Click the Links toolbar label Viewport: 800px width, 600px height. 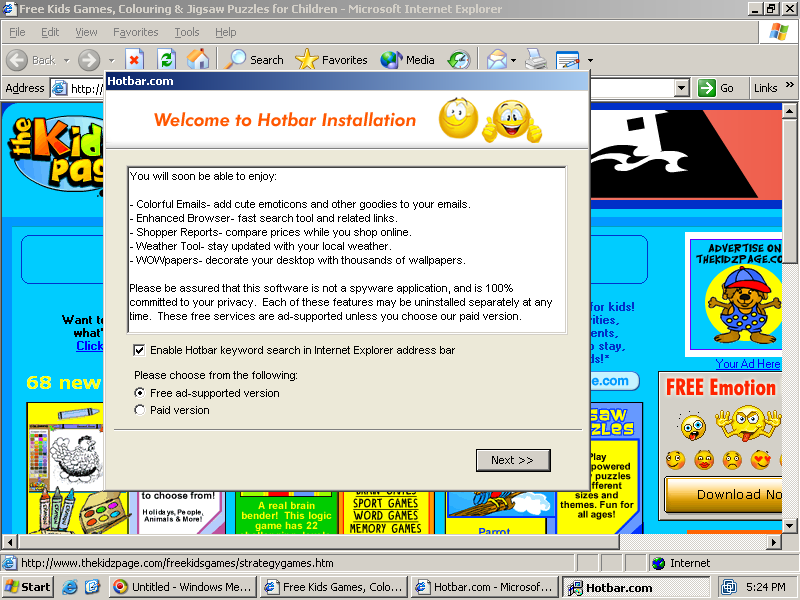[765, 88]
